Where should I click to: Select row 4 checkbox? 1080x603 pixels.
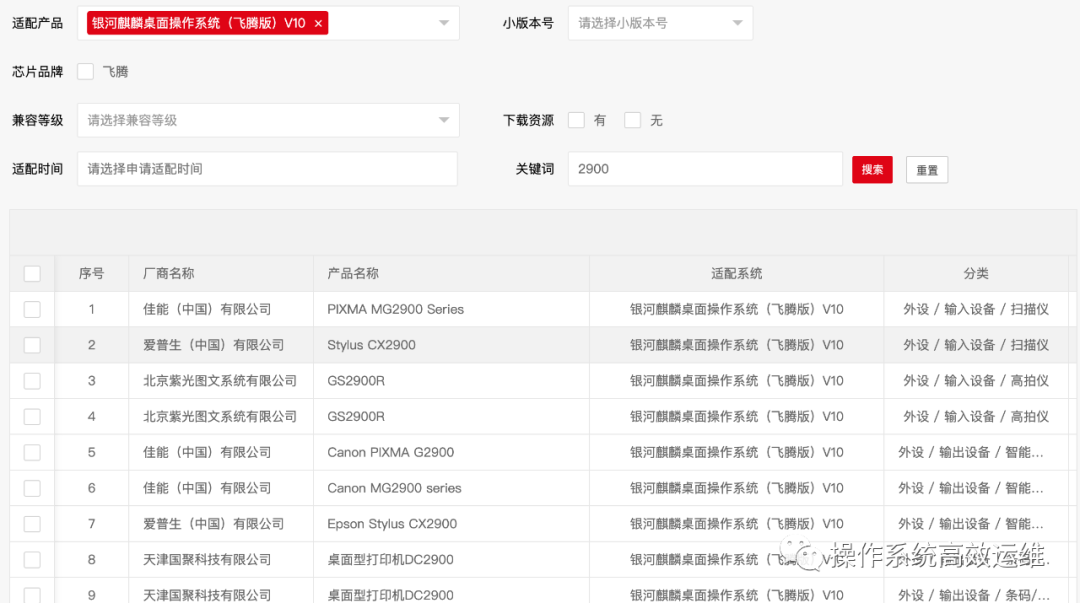(x=32, y=417)
